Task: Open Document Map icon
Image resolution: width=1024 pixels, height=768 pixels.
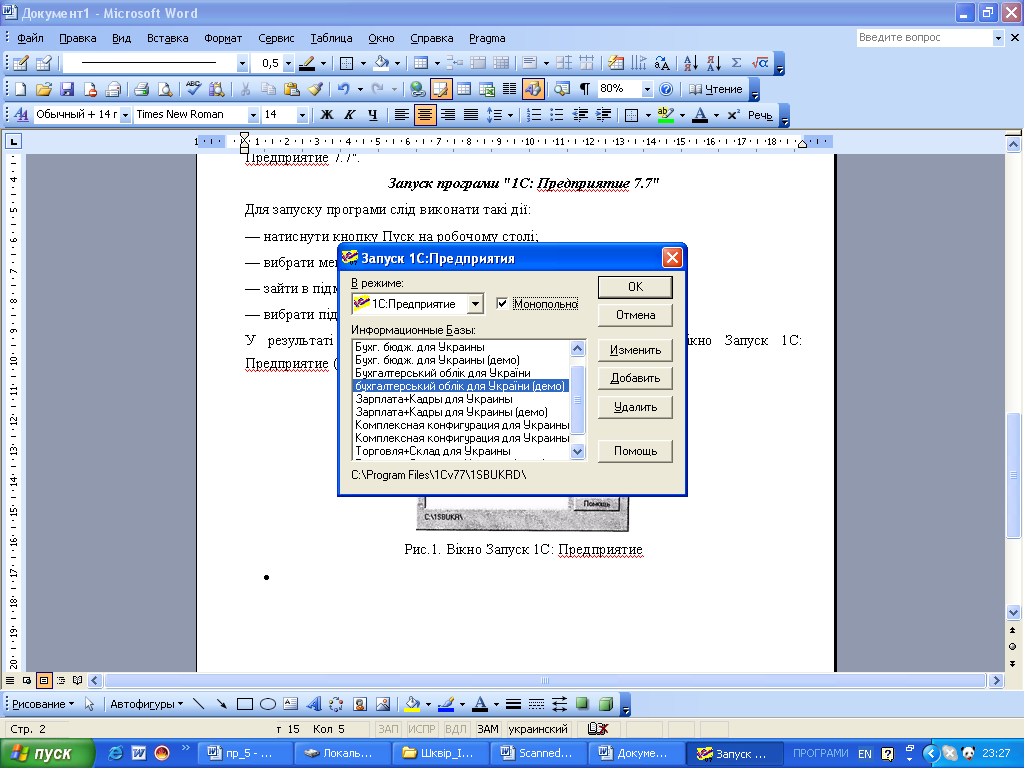Action: tap(562, 89)
